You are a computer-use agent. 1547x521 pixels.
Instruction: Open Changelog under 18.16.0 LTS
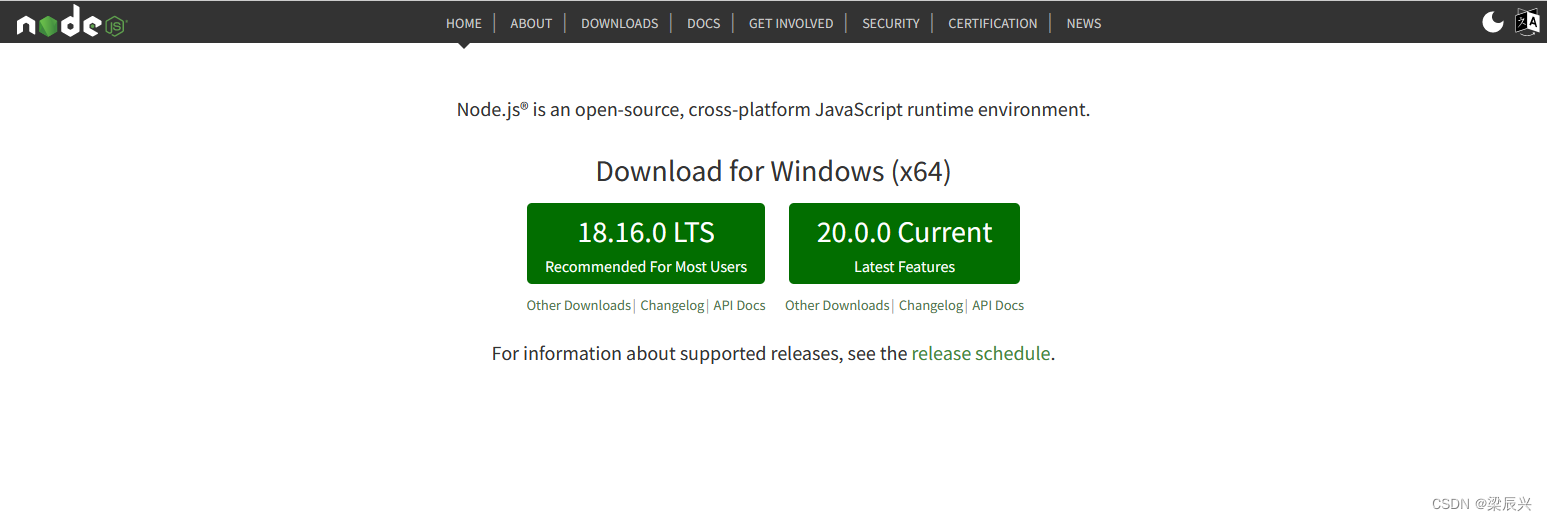(x=672, y=305)
